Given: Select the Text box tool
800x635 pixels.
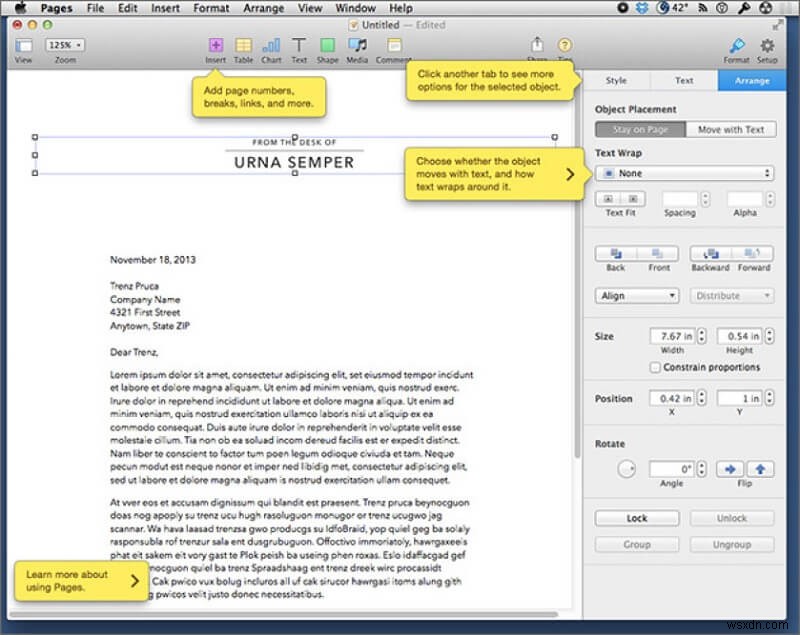Looking at the screenshot, I should click(299, 46).
